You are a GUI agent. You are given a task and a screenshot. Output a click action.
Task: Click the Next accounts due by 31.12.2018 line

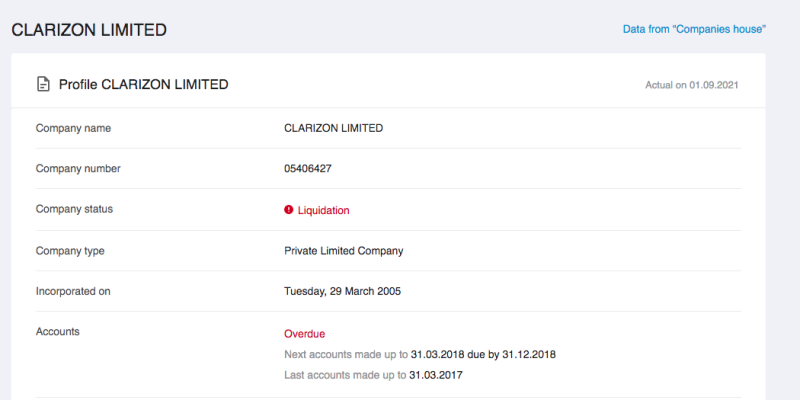point(420,354)
